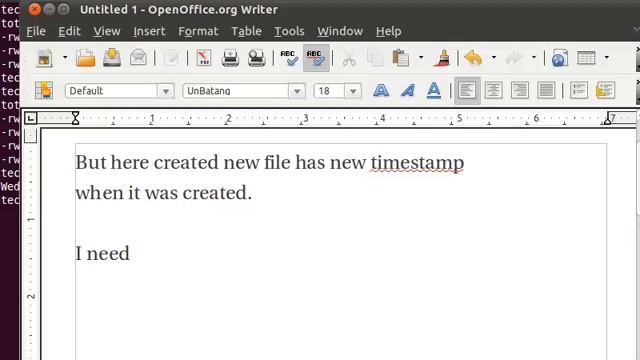
Task: Insert a Hyperlink icon
Action: (560, 58)
